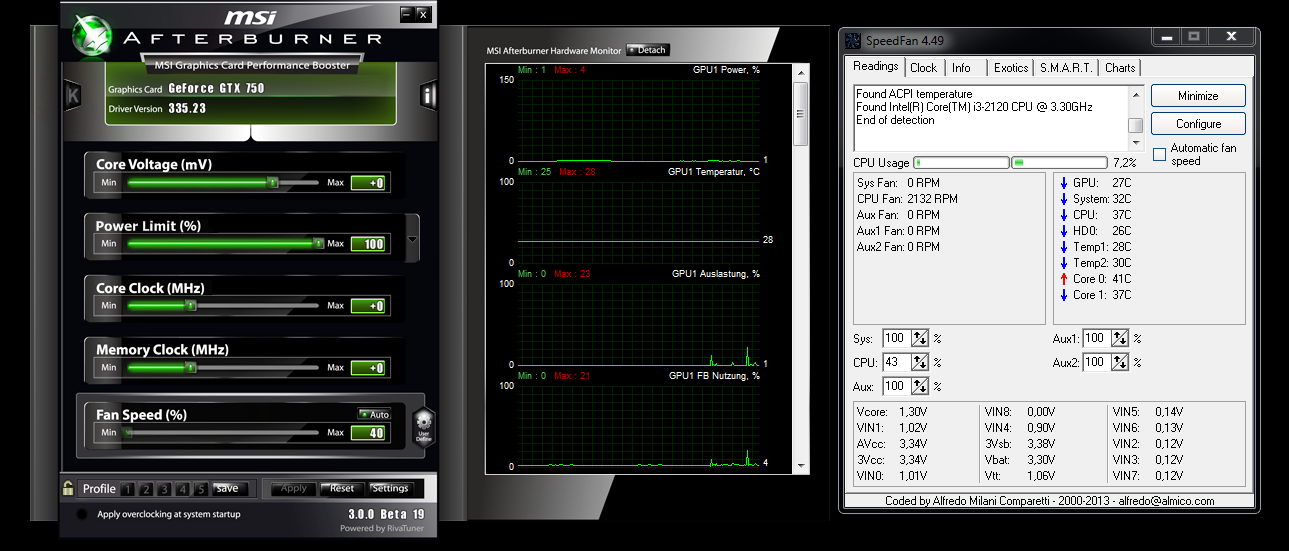Click the red arrow beside Core 0
The height and width of the screenshot is (551, 1289).
click(1064, 279)
